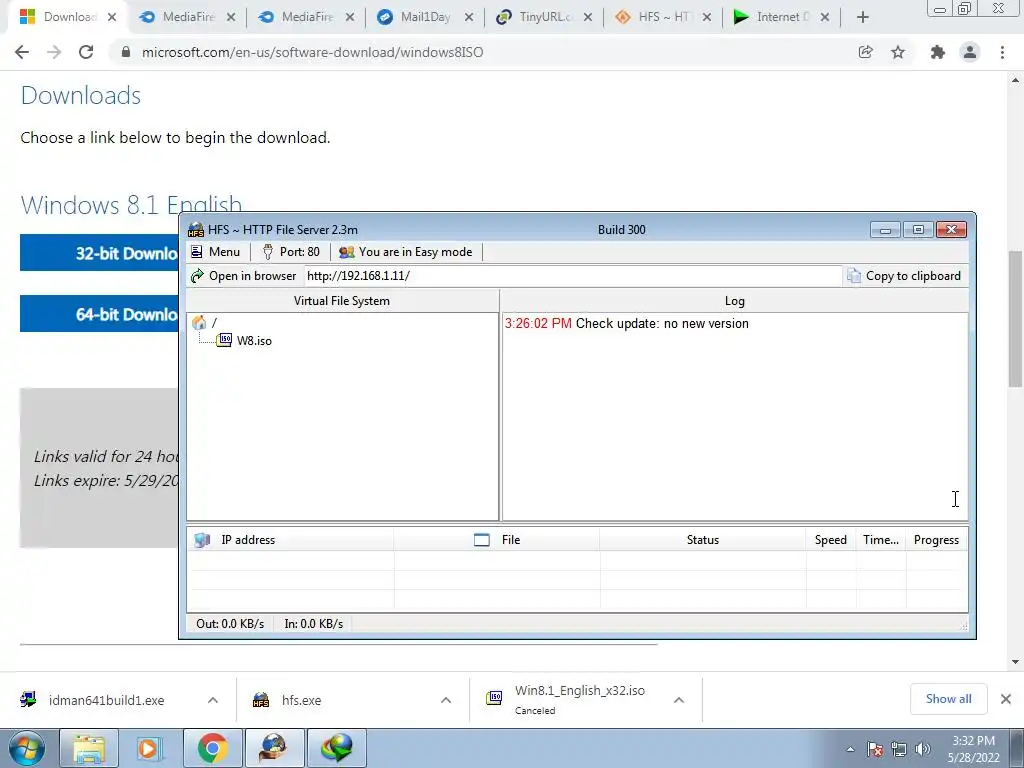Viewport: 1024px width, 768px height.
Task: Click the Chrome address bar URL
Action: [312, 52]
